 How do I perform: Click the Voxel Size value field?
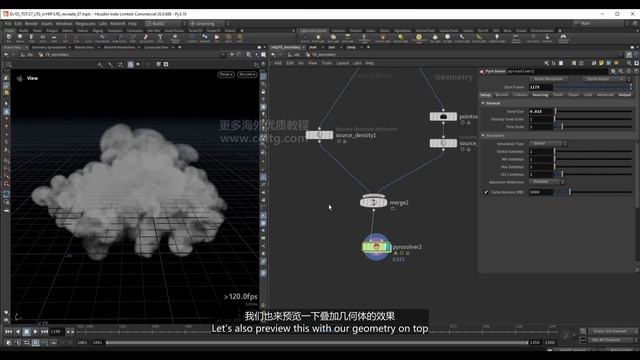pos(541,111)
